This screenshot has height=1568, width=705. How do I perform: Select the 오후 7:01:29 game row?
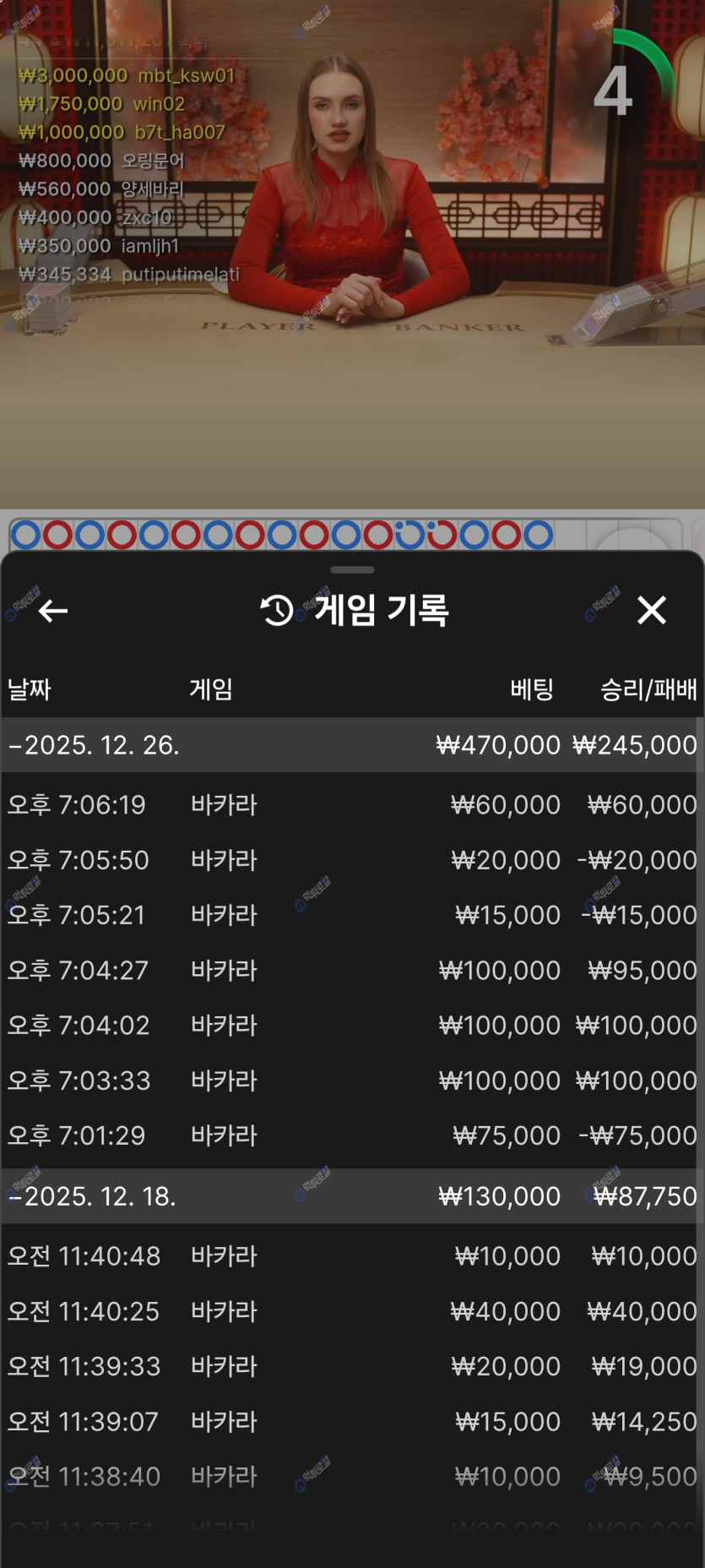[x=352, y=1135]
